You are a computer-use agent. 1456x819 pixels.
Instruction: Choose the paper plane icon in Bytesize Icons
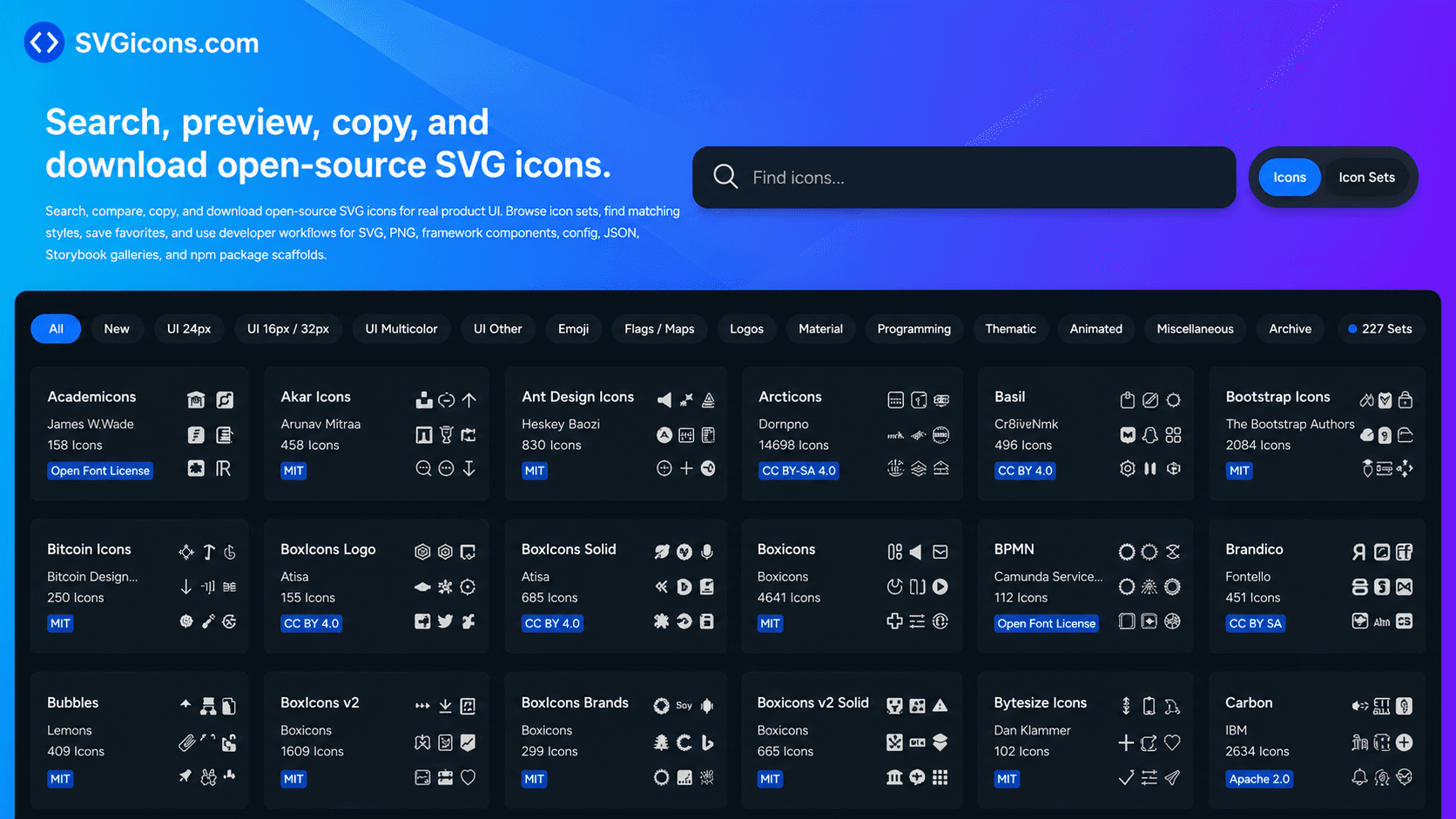point(1172,777)
